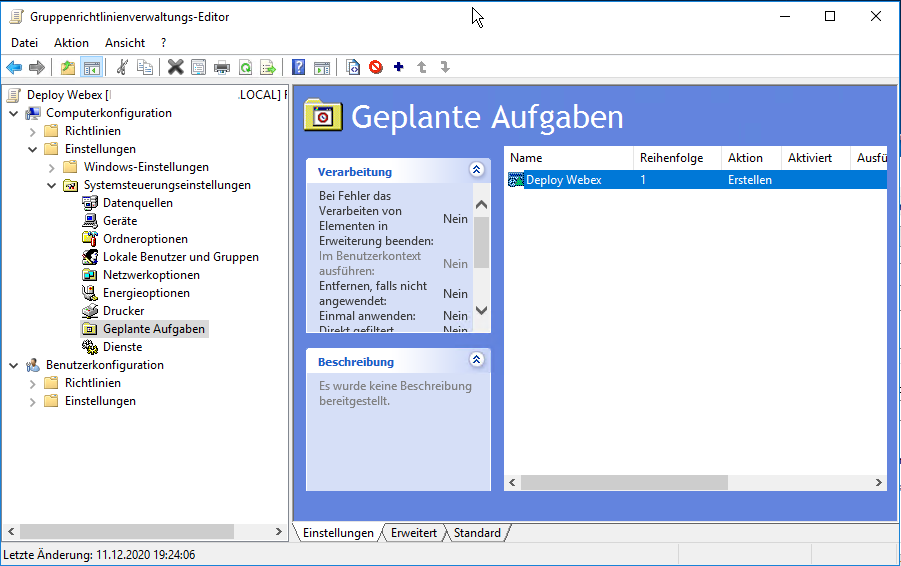Collapse the Systemsteuerungseinstellungen node
Image resolution: width=901 pixels, height=566 pixels.
tap(52, 186)
